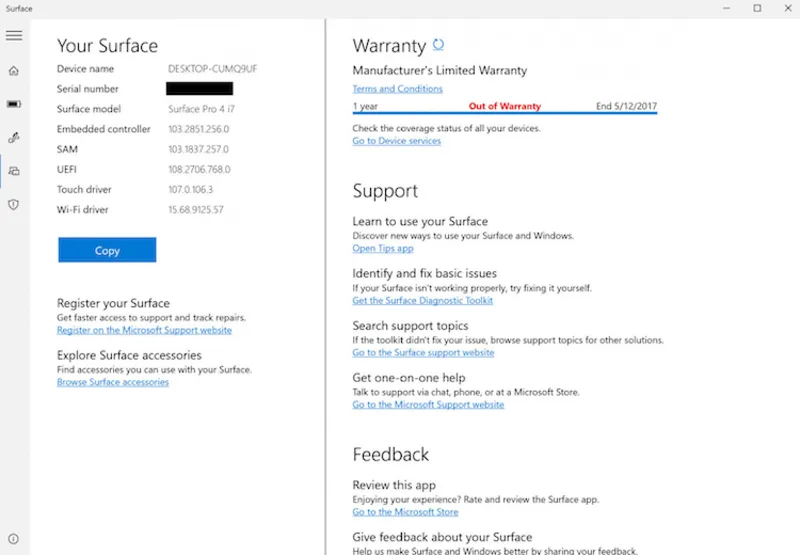Open the shield warranty sidebar icon
This screenshot has height=555, width=800.
(14, 204)
